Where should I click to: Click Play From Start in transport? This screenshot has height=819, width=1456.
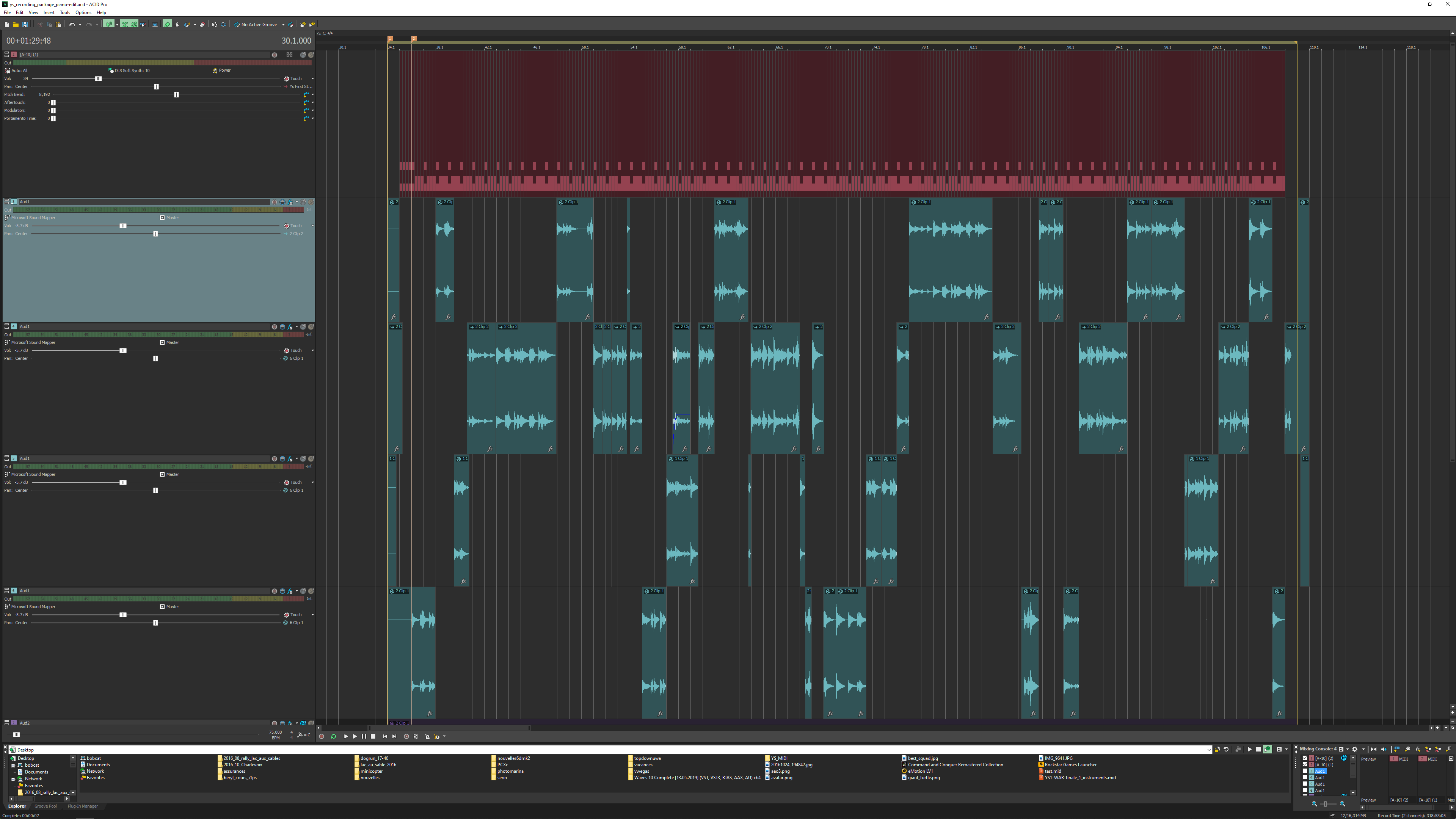[x=346, y=736]
